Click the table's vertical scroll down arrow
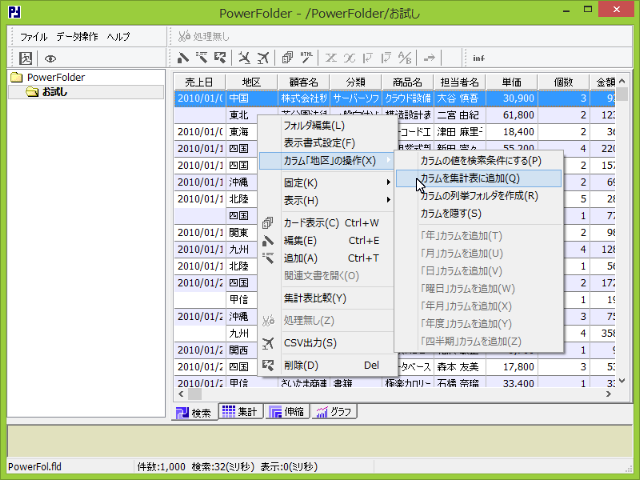640x480 pixels. pyautogui.click(x=622, y=380)
